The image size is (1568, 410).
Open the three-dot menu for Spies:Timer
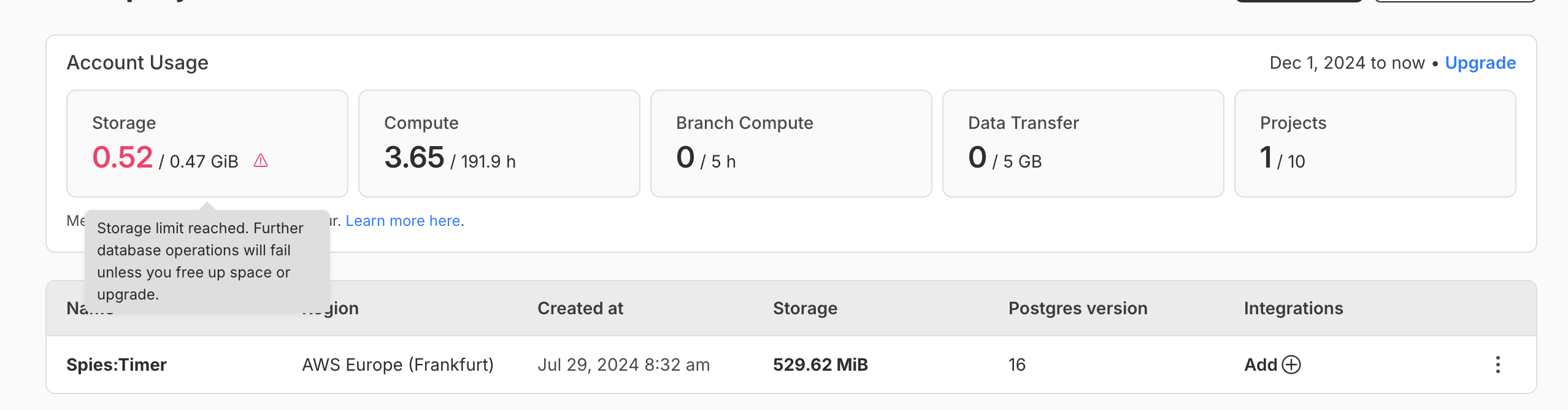pos(1497,365)
